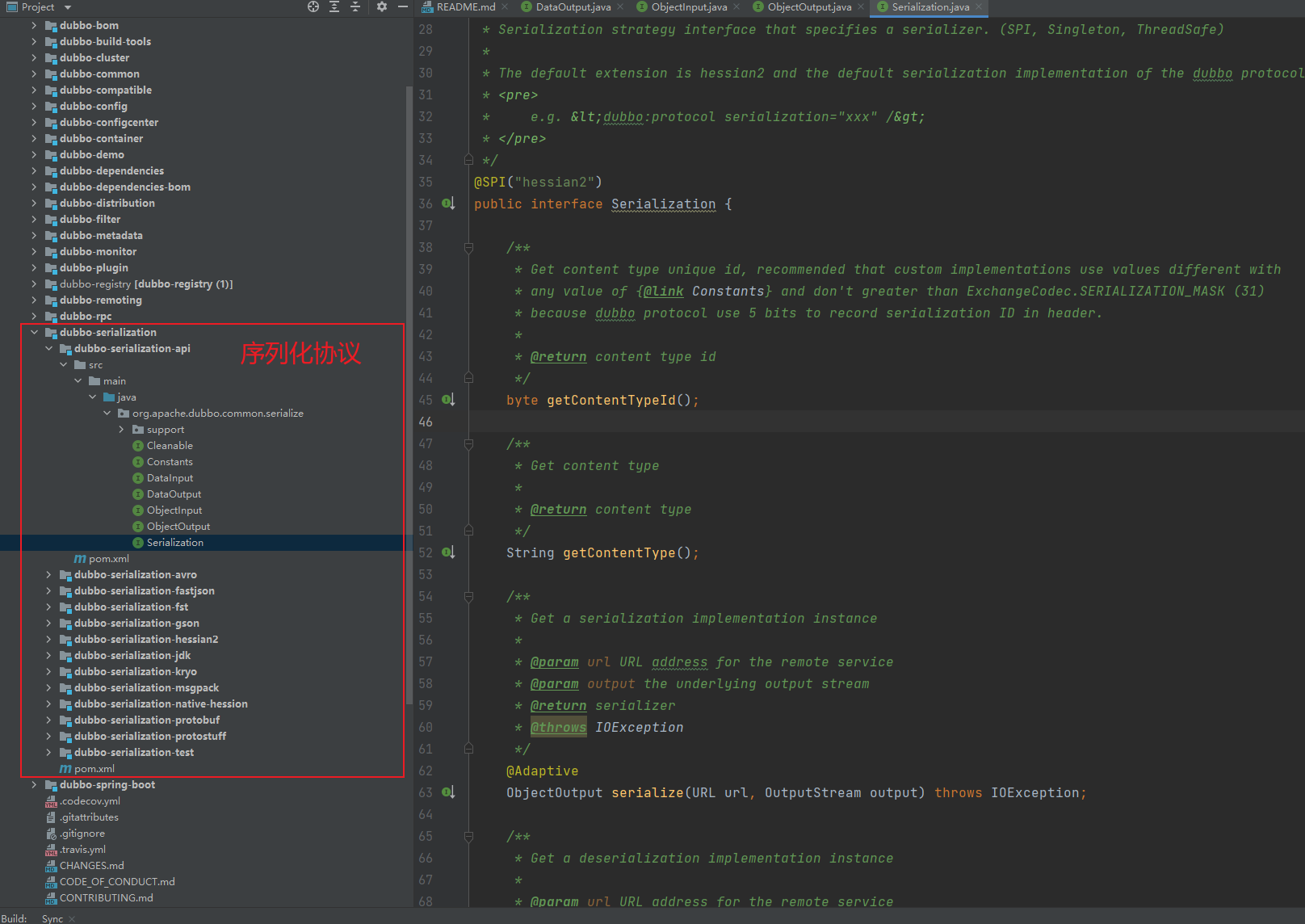This screenshot has height=924, width=1305.
Task: Select the DataOutput interface file
Action: point(174,494)
